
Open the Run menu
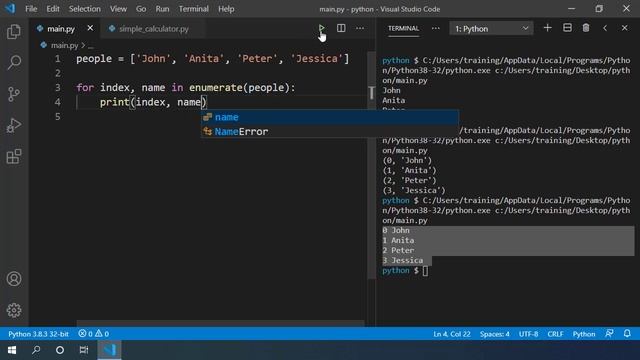tap(162, 9)
